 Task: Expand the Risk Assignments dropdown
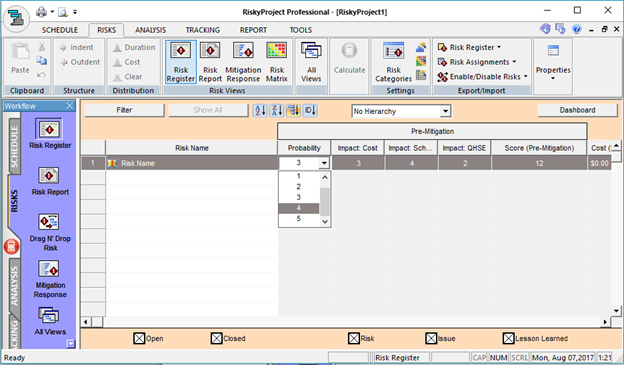(x=477, y=62)
